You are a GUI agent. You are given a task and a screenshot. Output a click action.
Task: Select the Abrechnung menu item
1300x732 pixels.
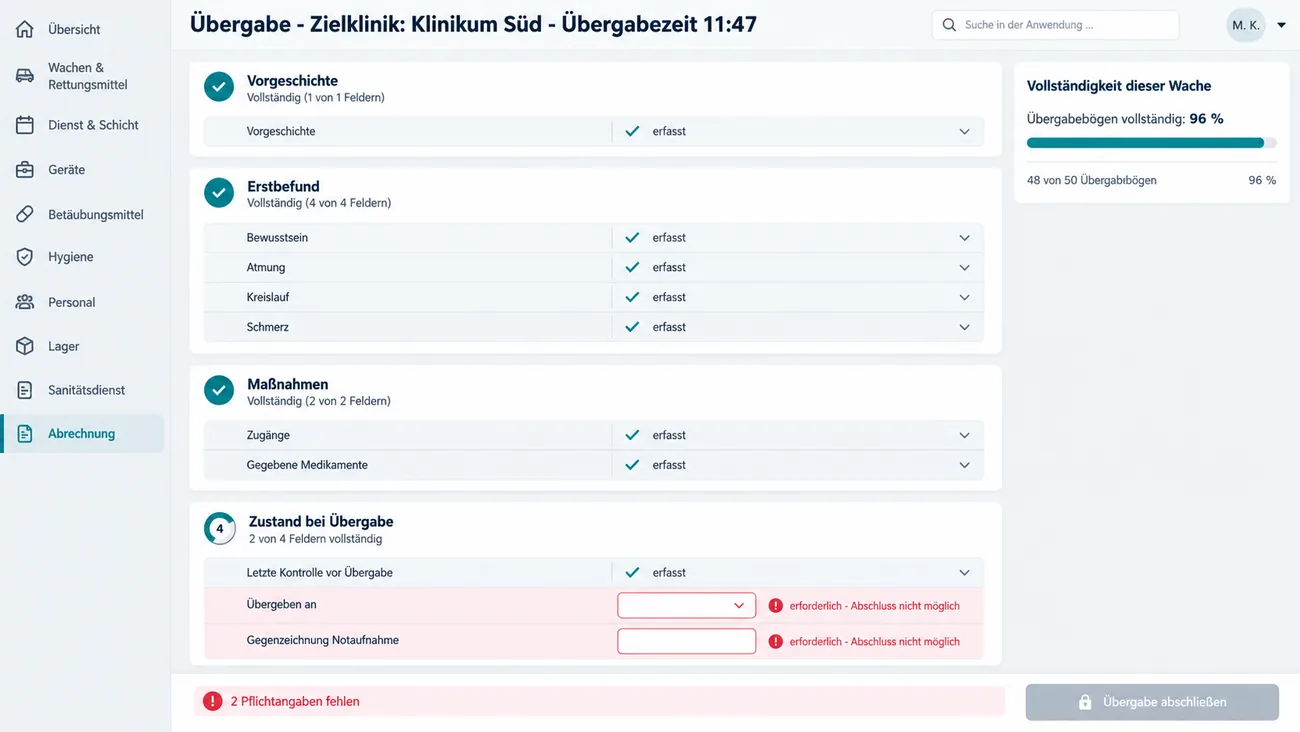82,434
